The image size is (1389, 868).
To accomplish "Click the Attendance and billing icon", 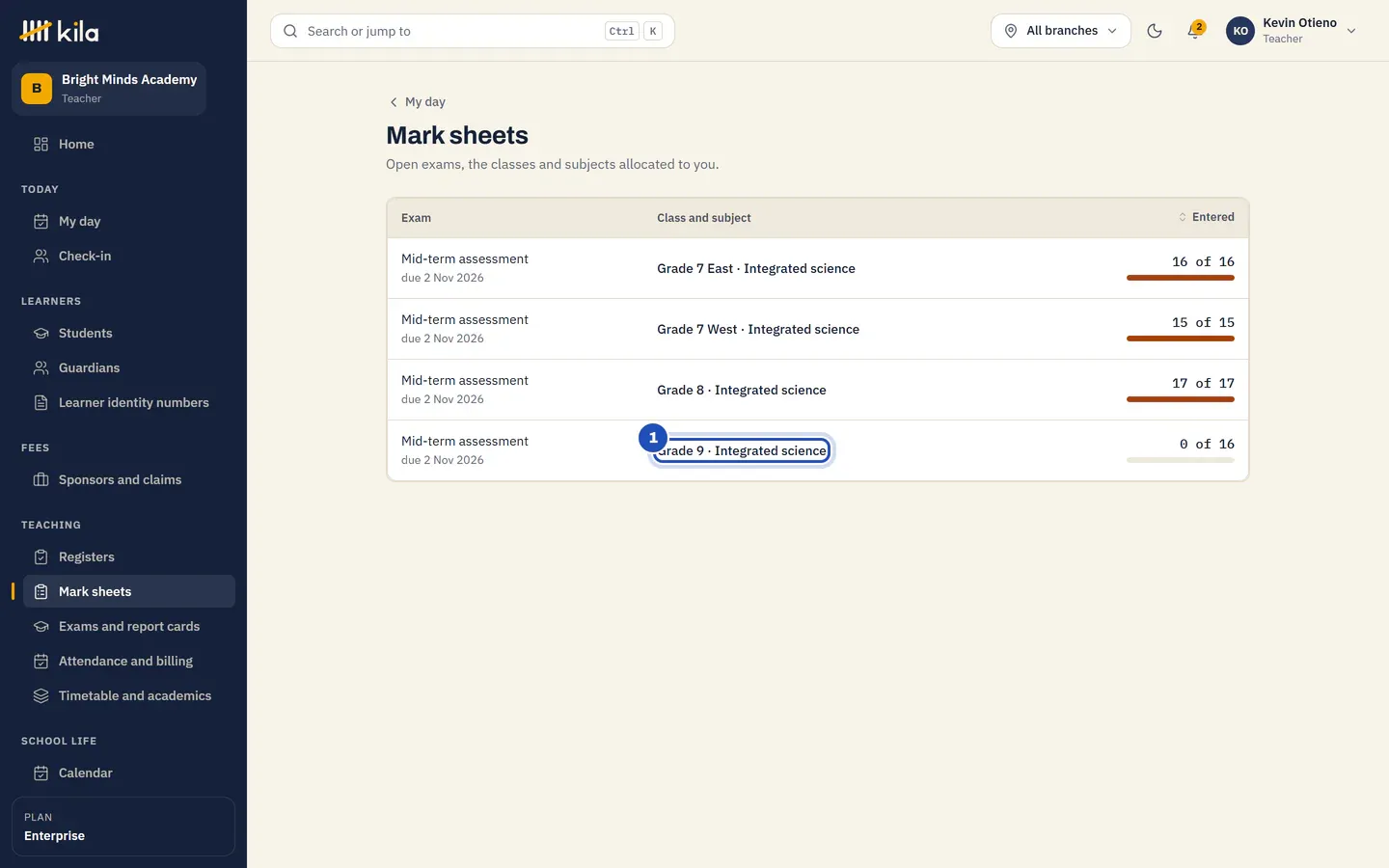I will (41, 661).
